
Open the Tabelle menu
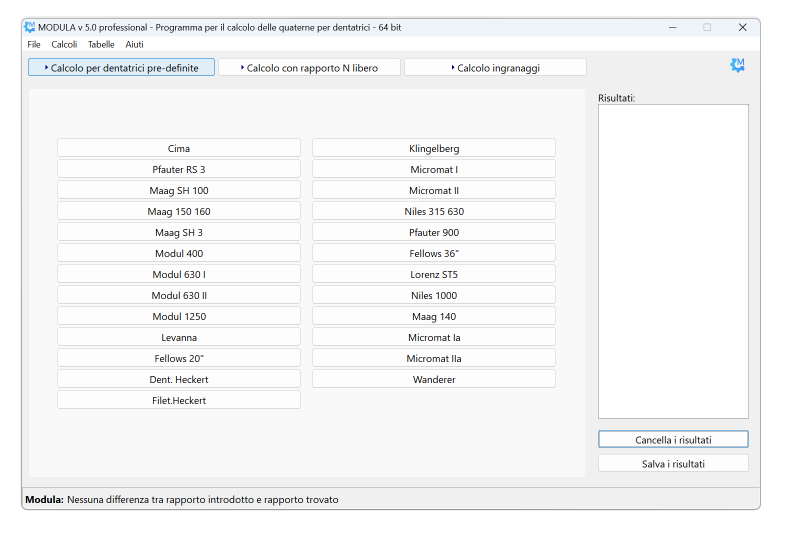click(x=101, y=44)
